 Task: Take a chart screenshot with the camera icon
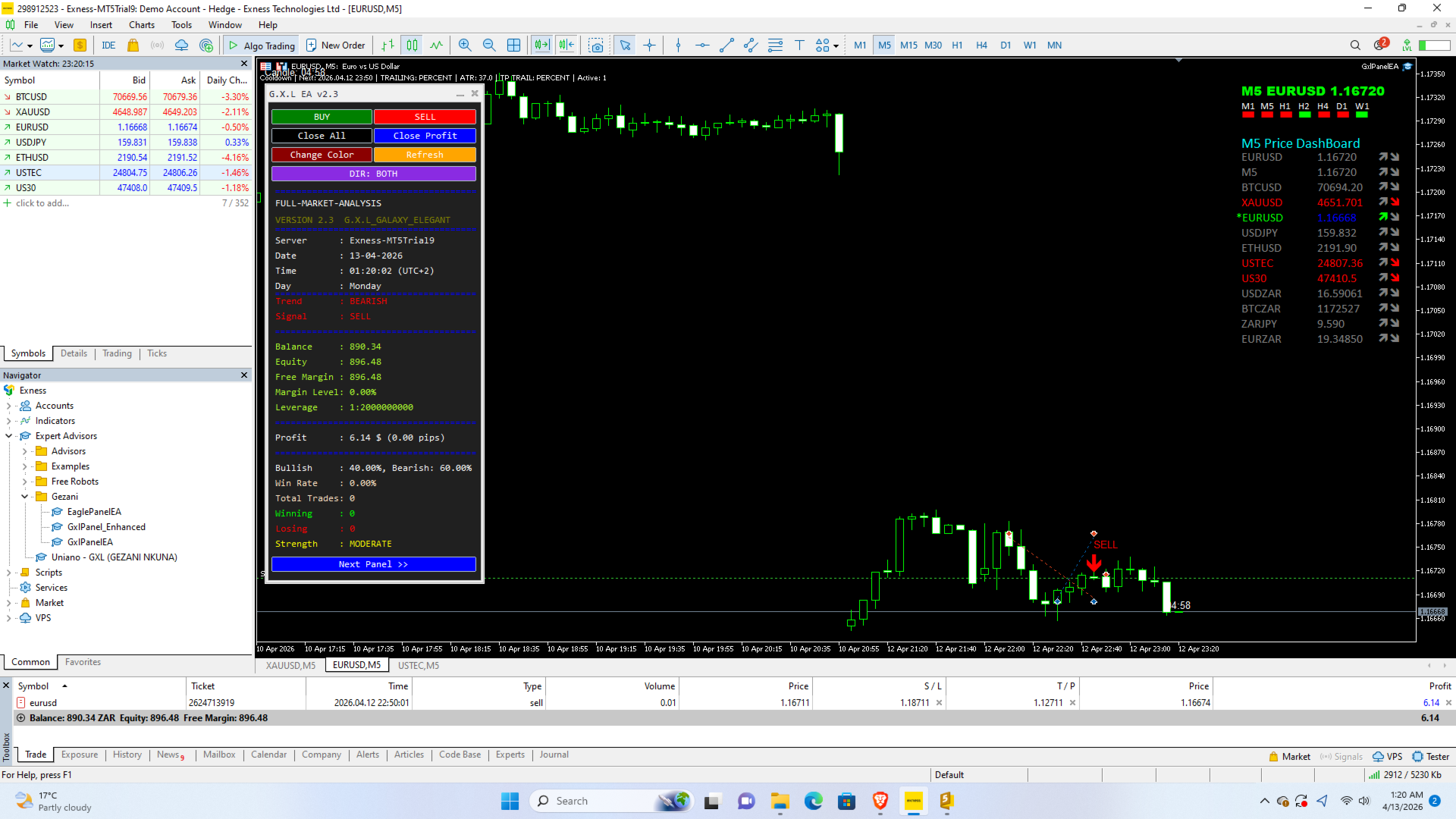click(x=596, y=45)
